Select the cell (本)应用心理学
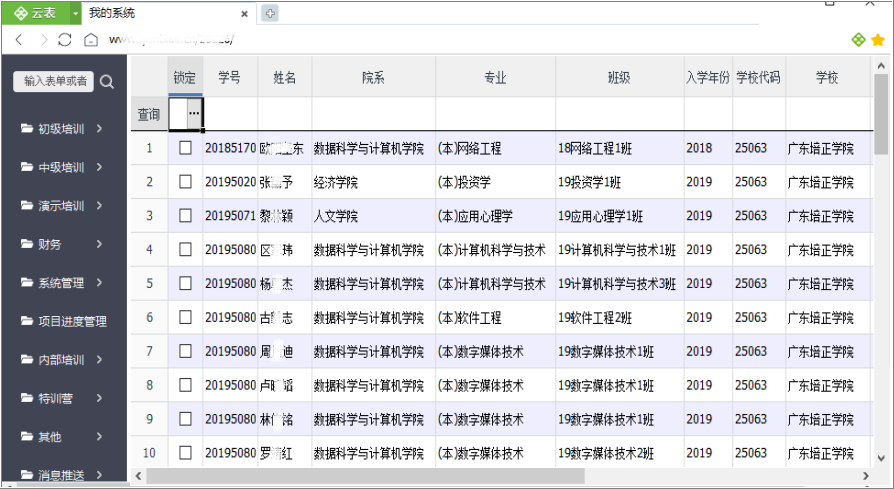The image size is (894, 489). pos(495,216)
